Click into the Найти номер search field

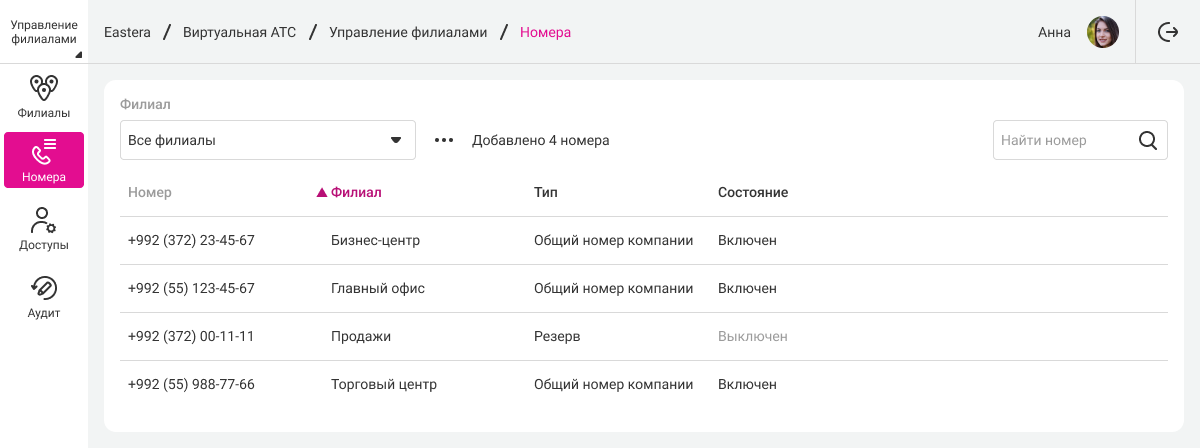point(1062,141)
